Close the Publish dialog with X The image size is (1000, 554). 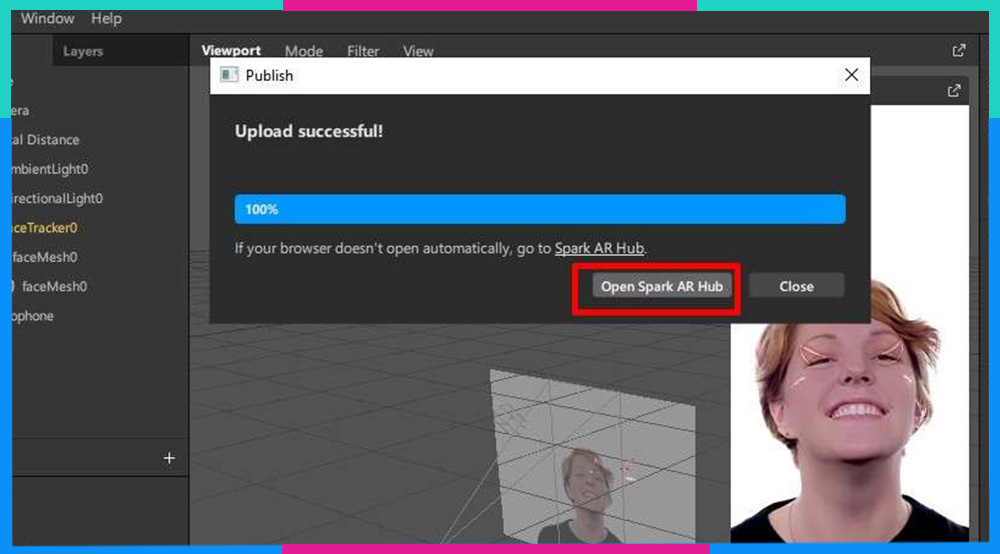click(851, 75)
